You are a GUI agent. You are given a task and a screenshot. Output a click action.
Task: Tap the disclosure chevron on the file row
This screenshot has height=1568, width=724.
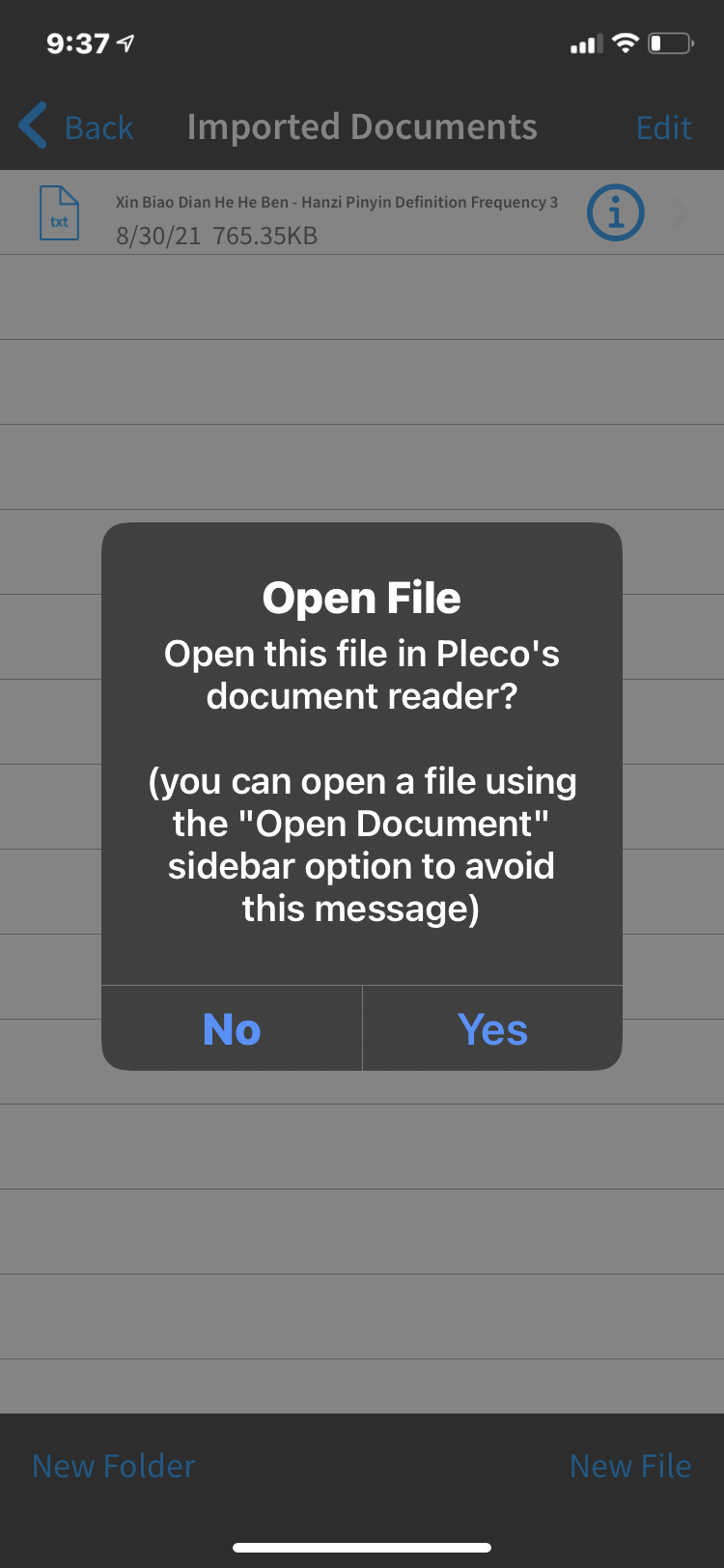681,212
